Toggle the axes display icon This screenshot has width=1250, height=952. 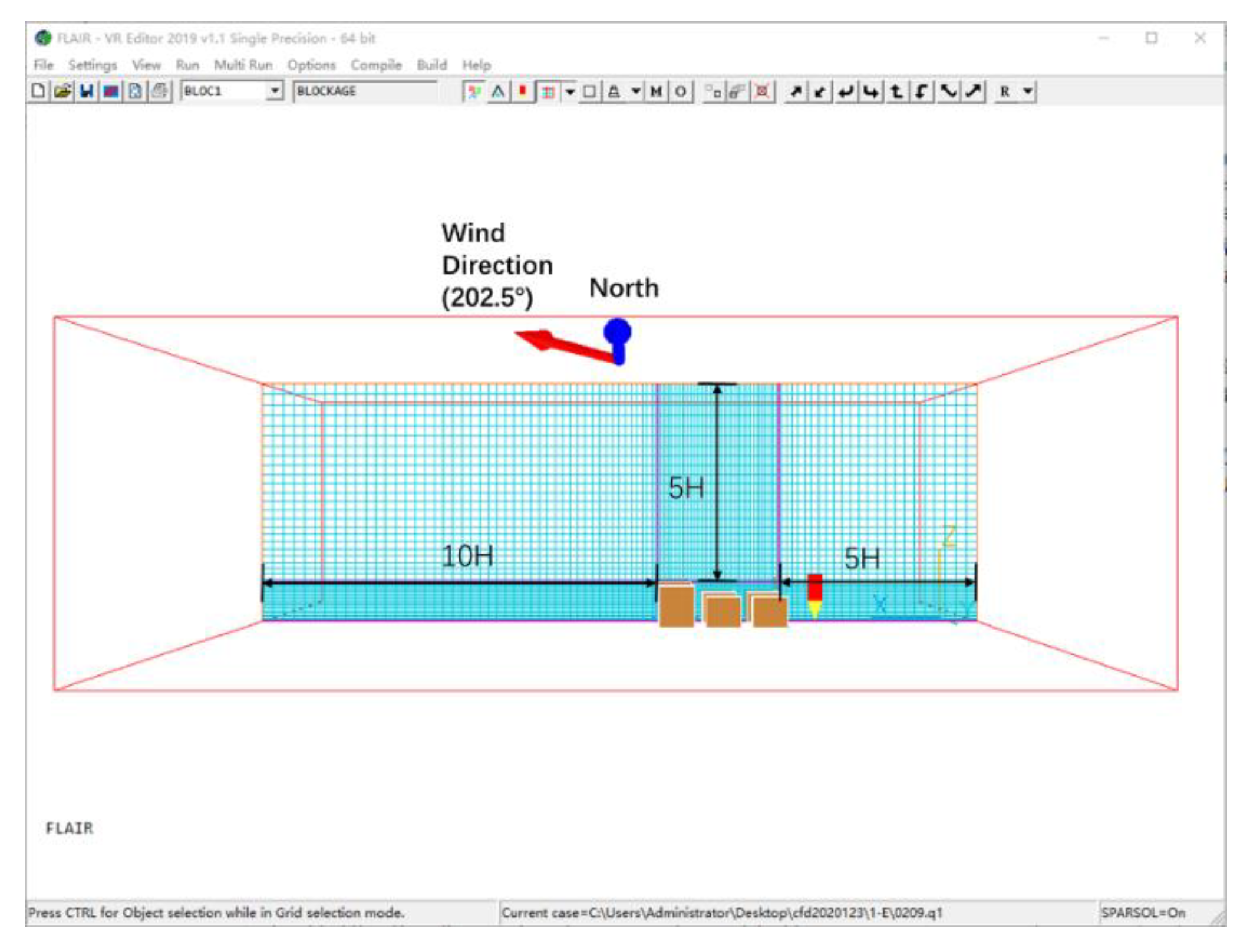[473, 91]
